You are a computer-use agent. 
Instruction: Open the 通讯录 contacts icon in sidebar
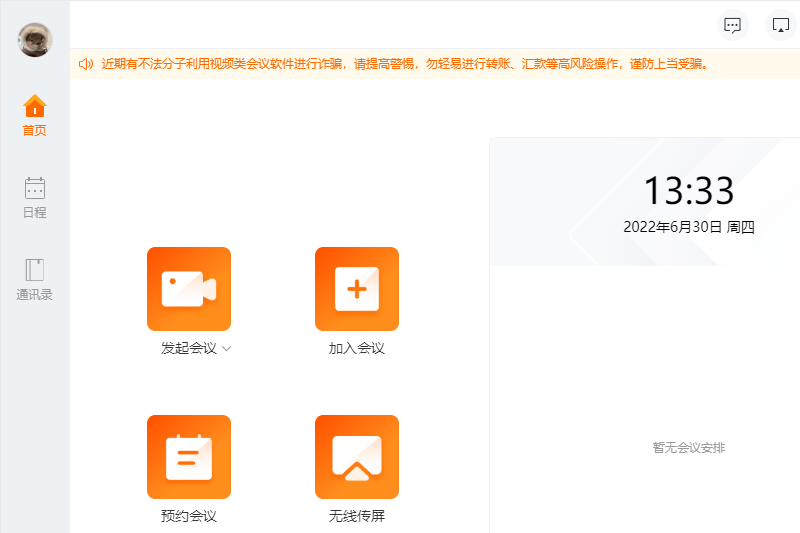point(35,270)
